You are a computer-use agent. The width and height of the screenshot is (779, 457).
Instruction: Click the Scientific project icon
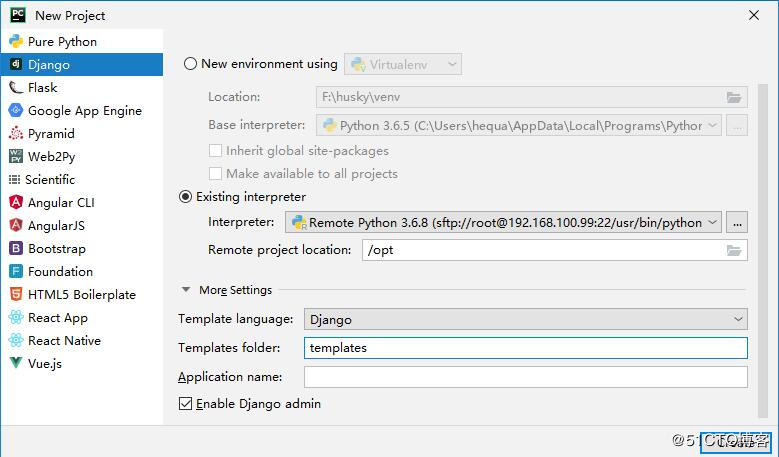(x=14, y=179)
